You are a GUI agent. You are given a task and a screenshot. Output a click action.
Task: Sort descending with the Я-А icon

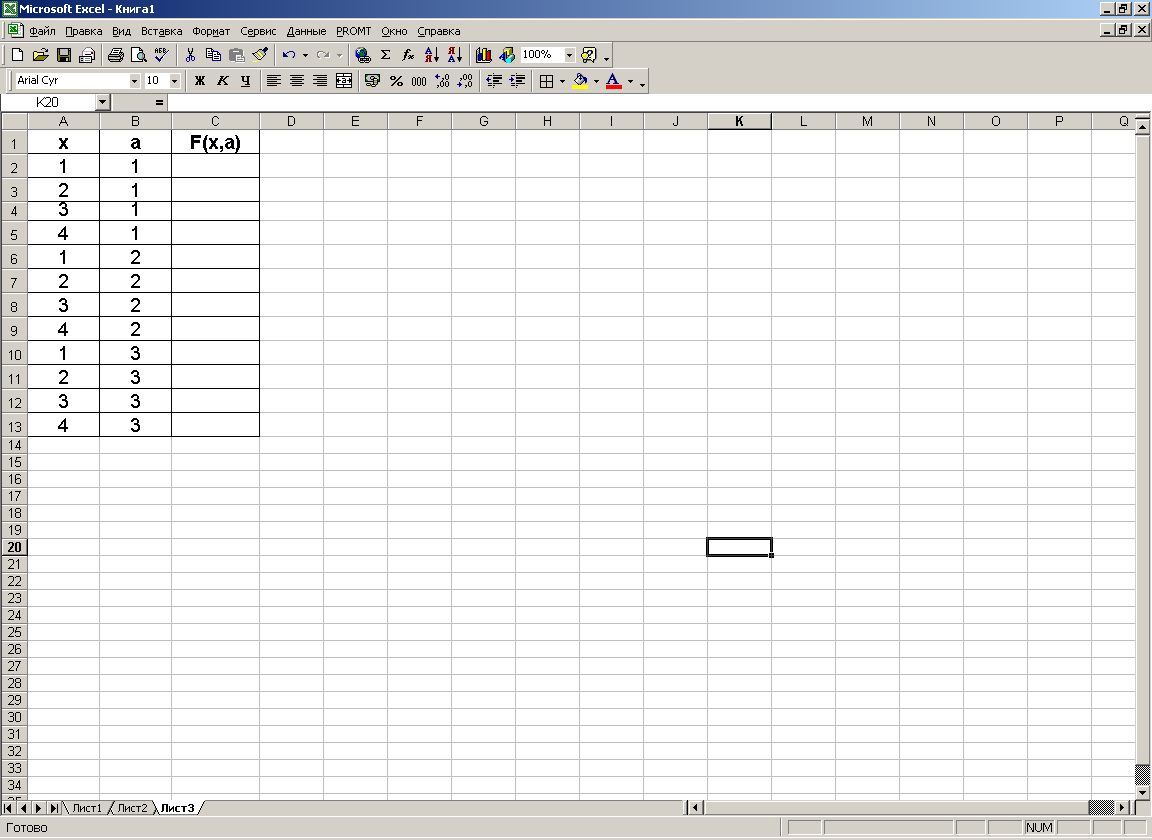pyautogui.click(x=455, y=55)
